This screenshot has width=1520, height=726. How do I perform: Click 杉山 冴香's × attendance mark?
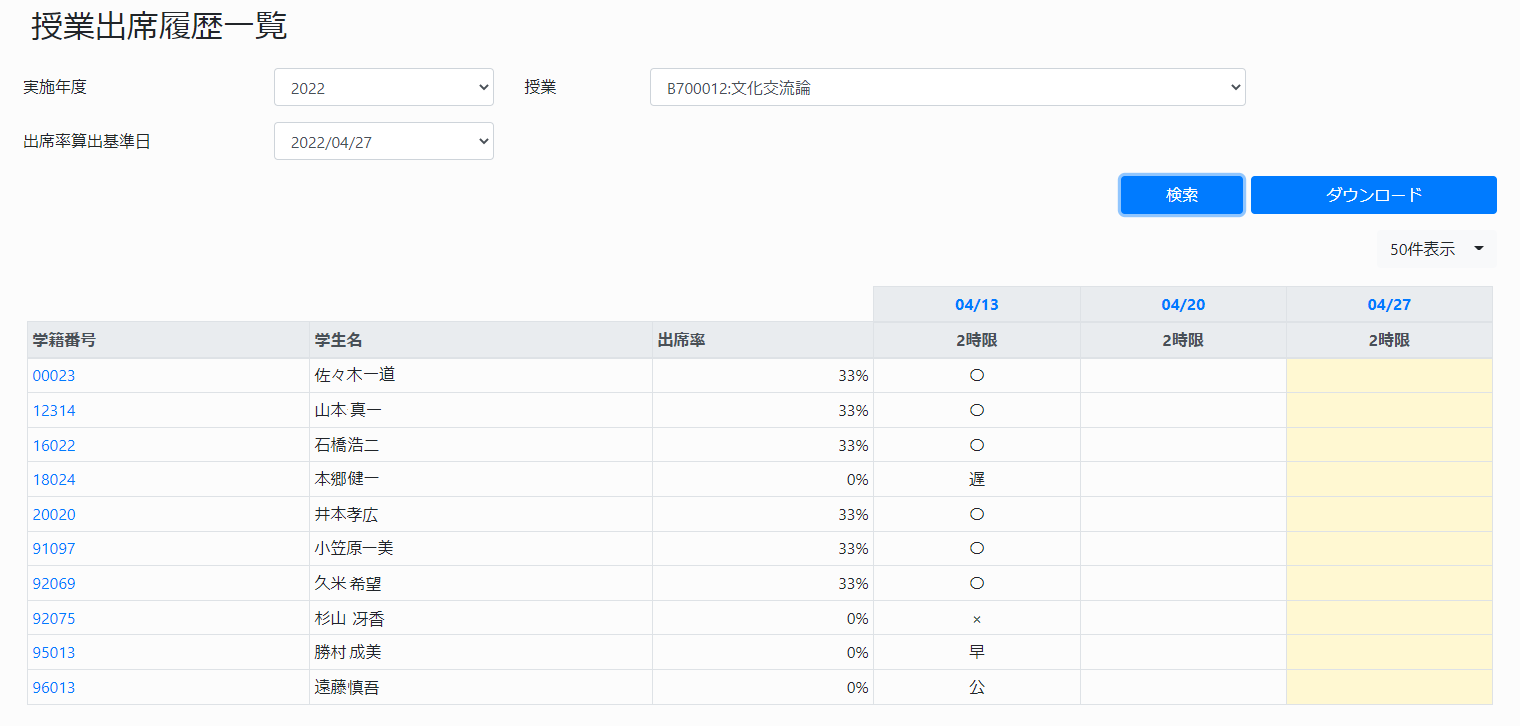tap(976, 618)
